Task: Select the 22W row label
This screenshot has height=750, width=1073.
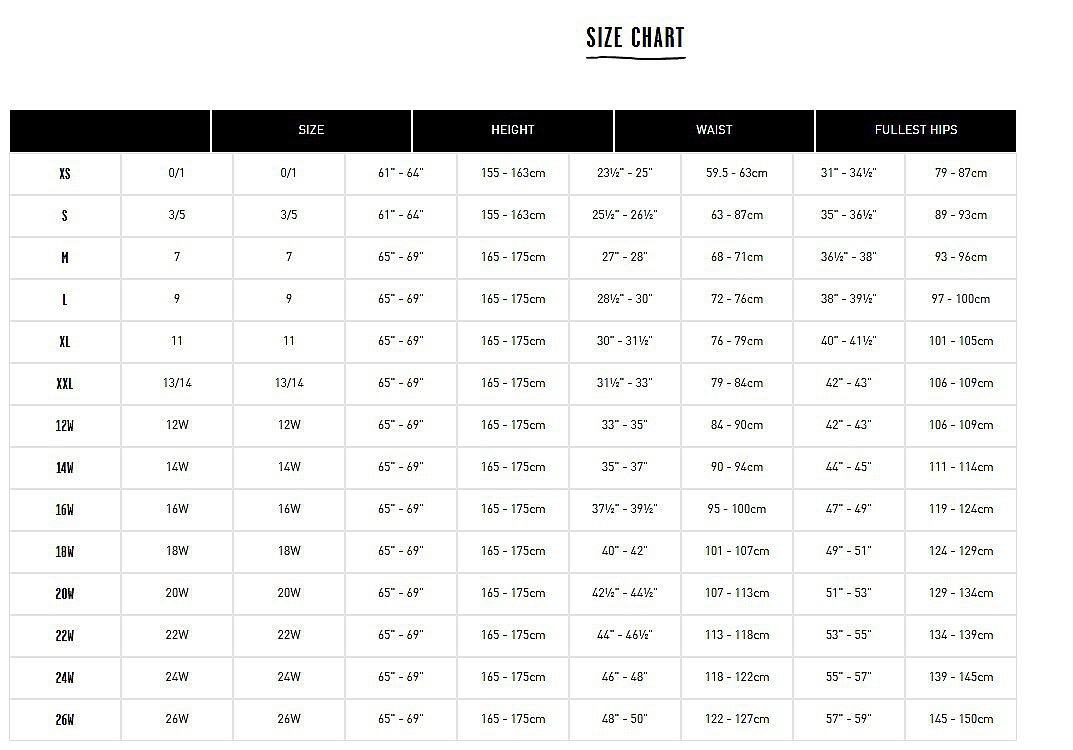Action: [x=65, y=636]
